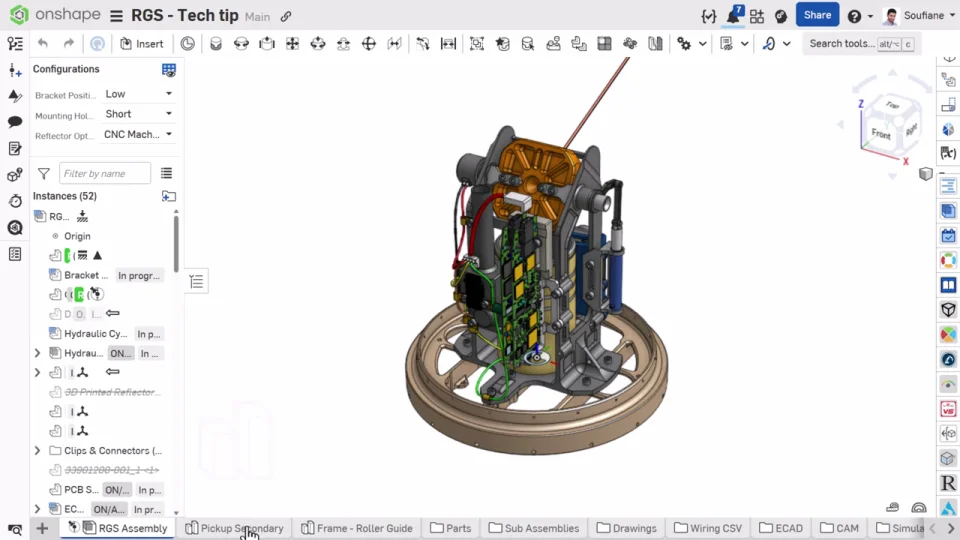960x540 pixels.
Task: Click the Front face of the view cube
Action: (x=880, y=133)
